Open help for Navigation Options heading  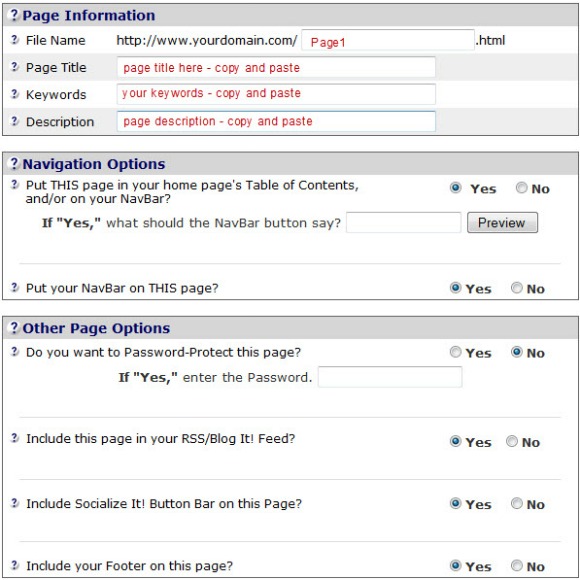[14, 163]
